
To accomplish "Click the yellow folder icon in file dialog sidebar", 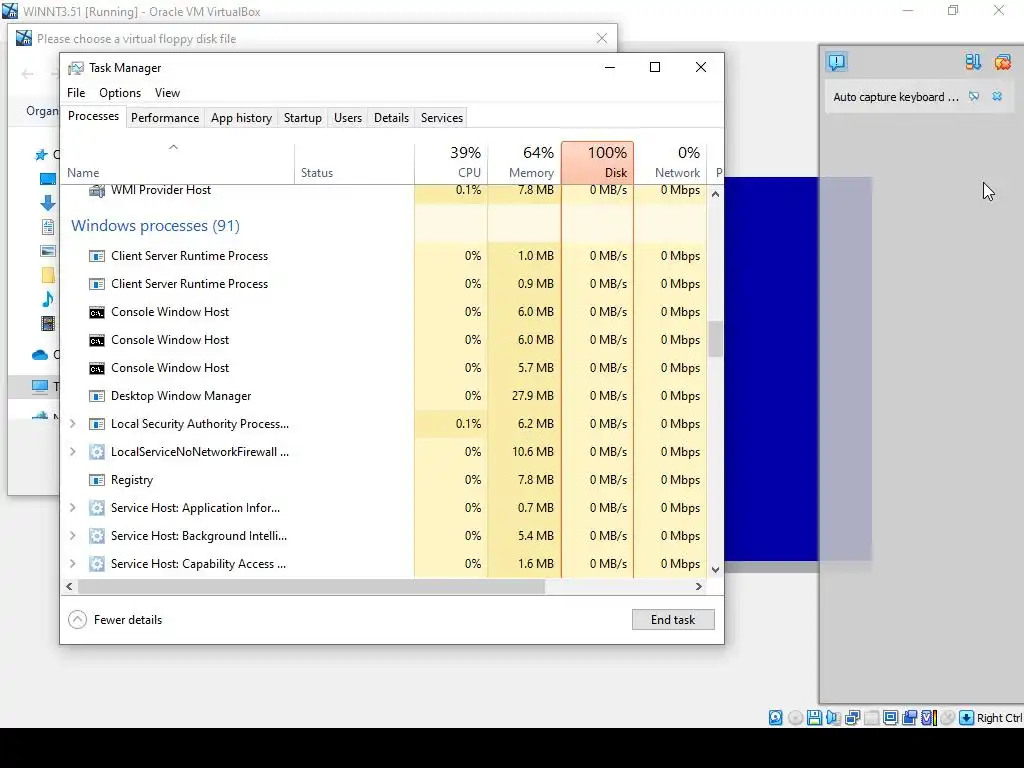I will point(48,275).
